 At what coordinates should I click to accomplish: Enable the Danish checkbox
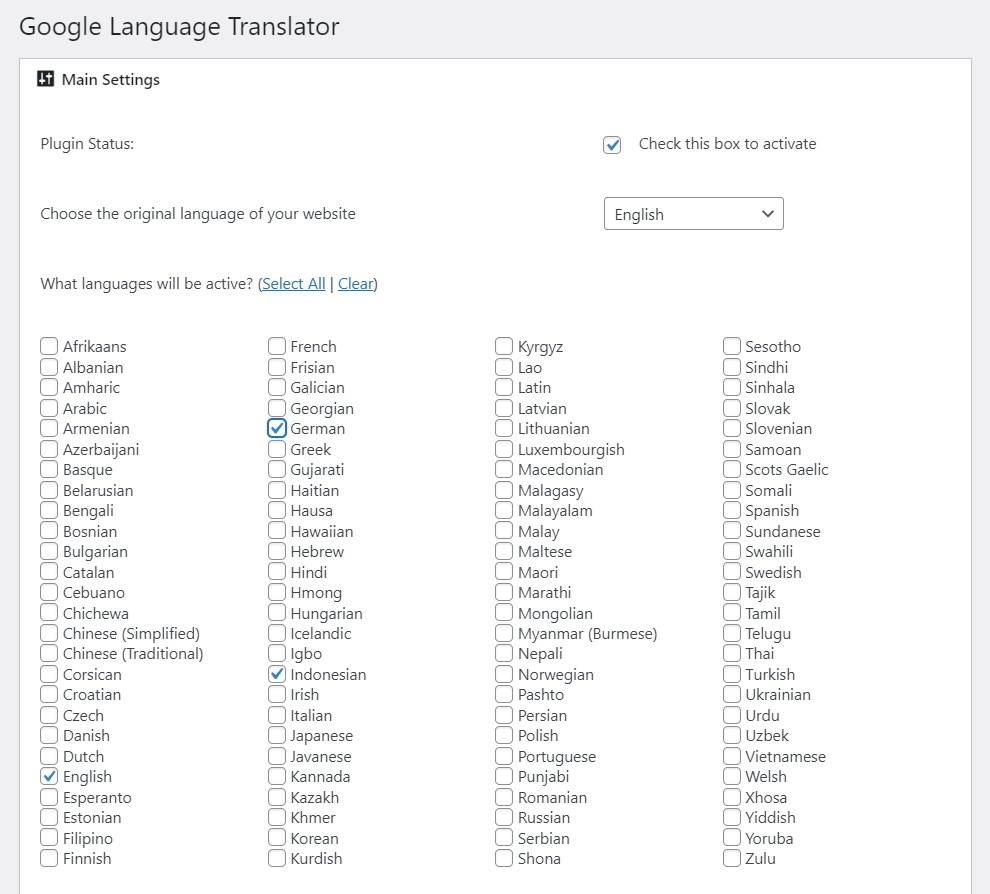point(49,736)
